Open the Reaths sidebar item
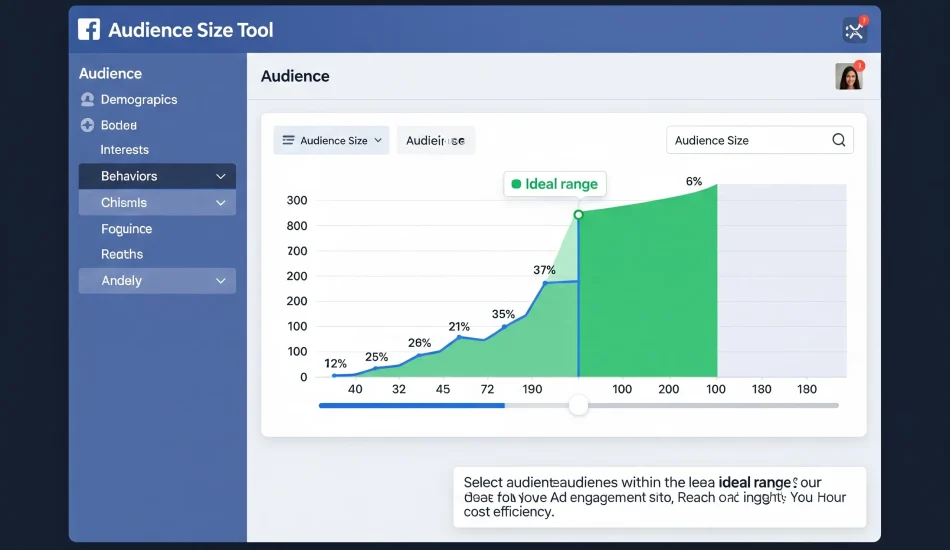The width and height of the screenshot is (950, 550). 122,255
